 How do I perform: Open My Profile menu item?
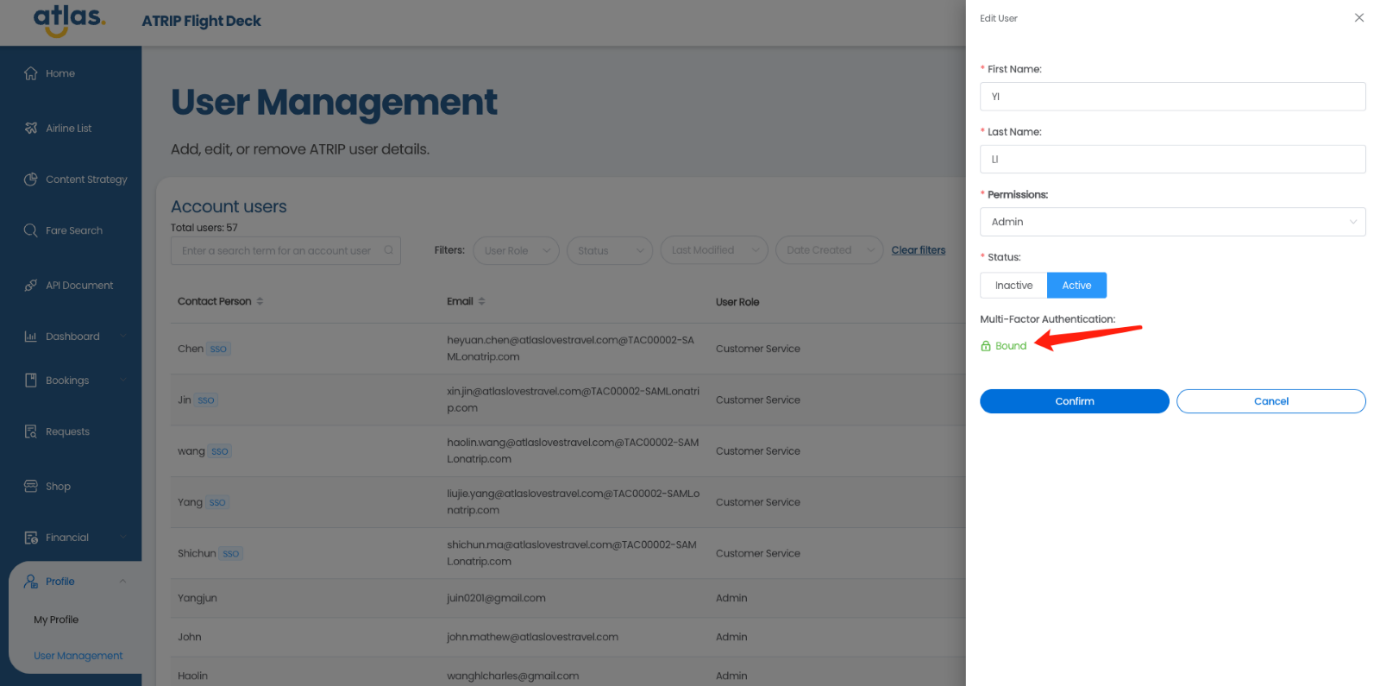56,620
